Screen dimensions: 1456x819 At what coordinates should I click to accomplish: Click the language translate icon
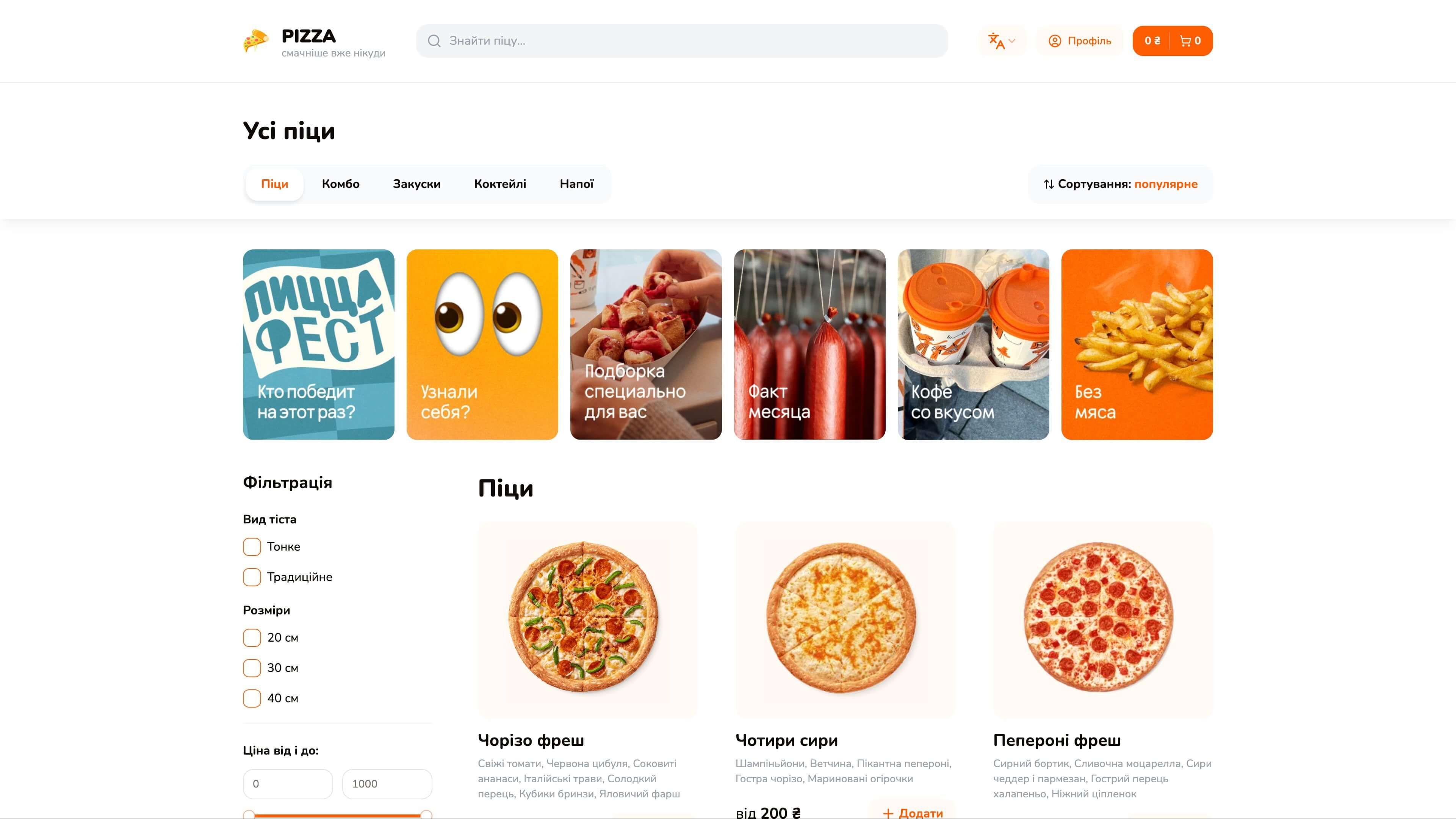[x=997, y=41]
